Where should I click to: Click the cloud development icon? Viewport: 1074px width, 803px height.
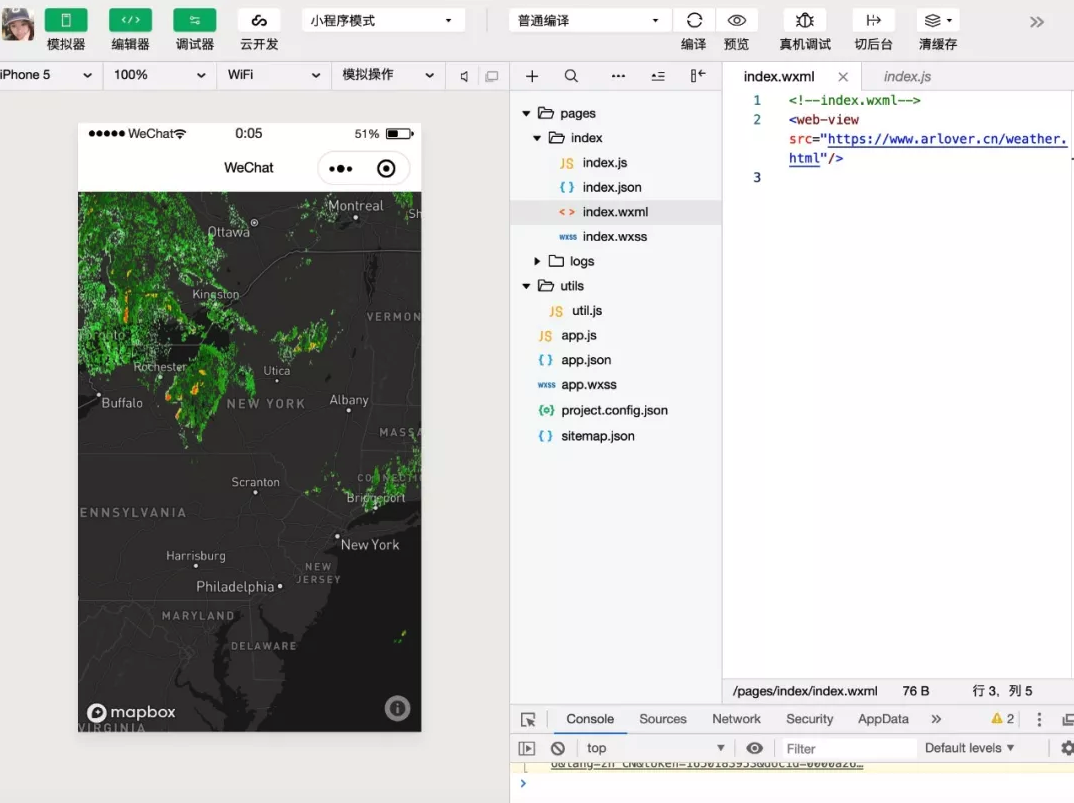[x=259, y=21]
